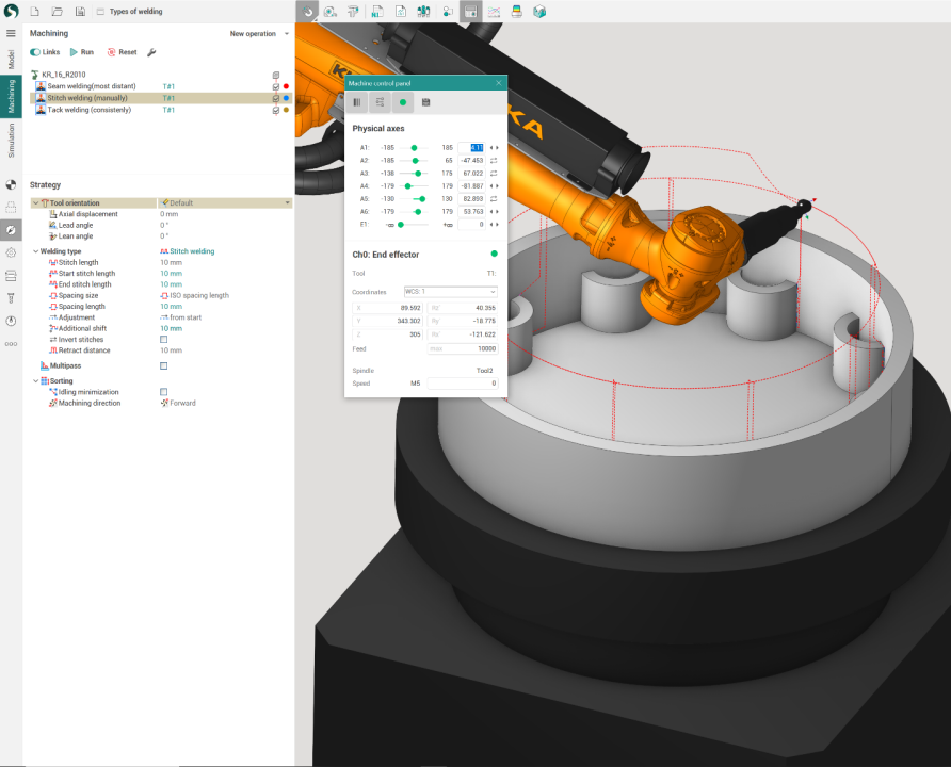Open the New operation dropdown
The width and height of the screenshot is (951, 768).
(258, 34)
